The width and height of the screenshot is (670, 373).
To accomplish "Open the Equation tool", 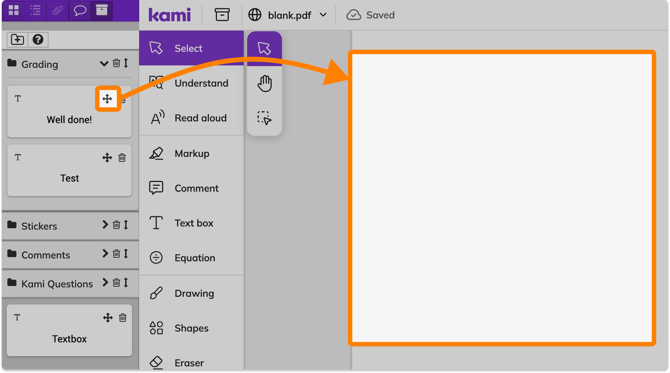I will [191, 258].
